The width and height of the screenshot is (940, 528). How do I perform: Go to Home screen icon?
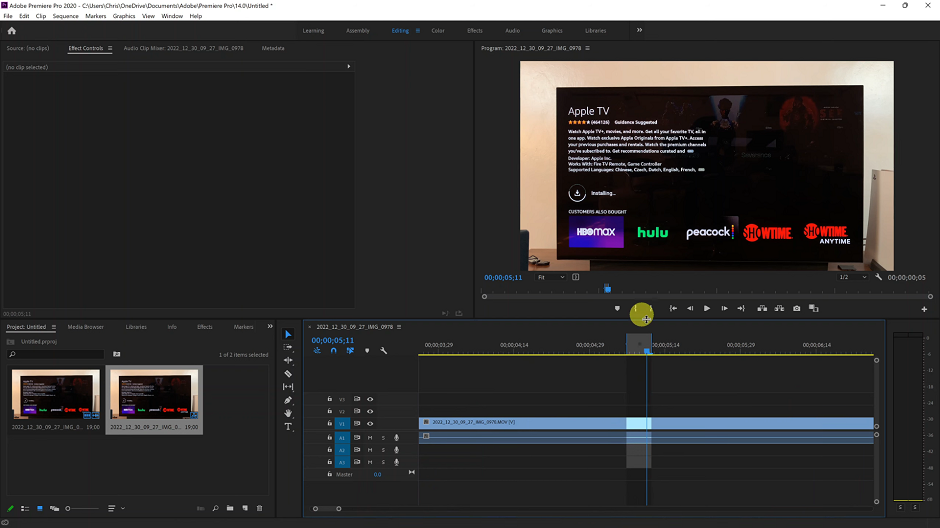pyautogui.click(x=11, y=31)
